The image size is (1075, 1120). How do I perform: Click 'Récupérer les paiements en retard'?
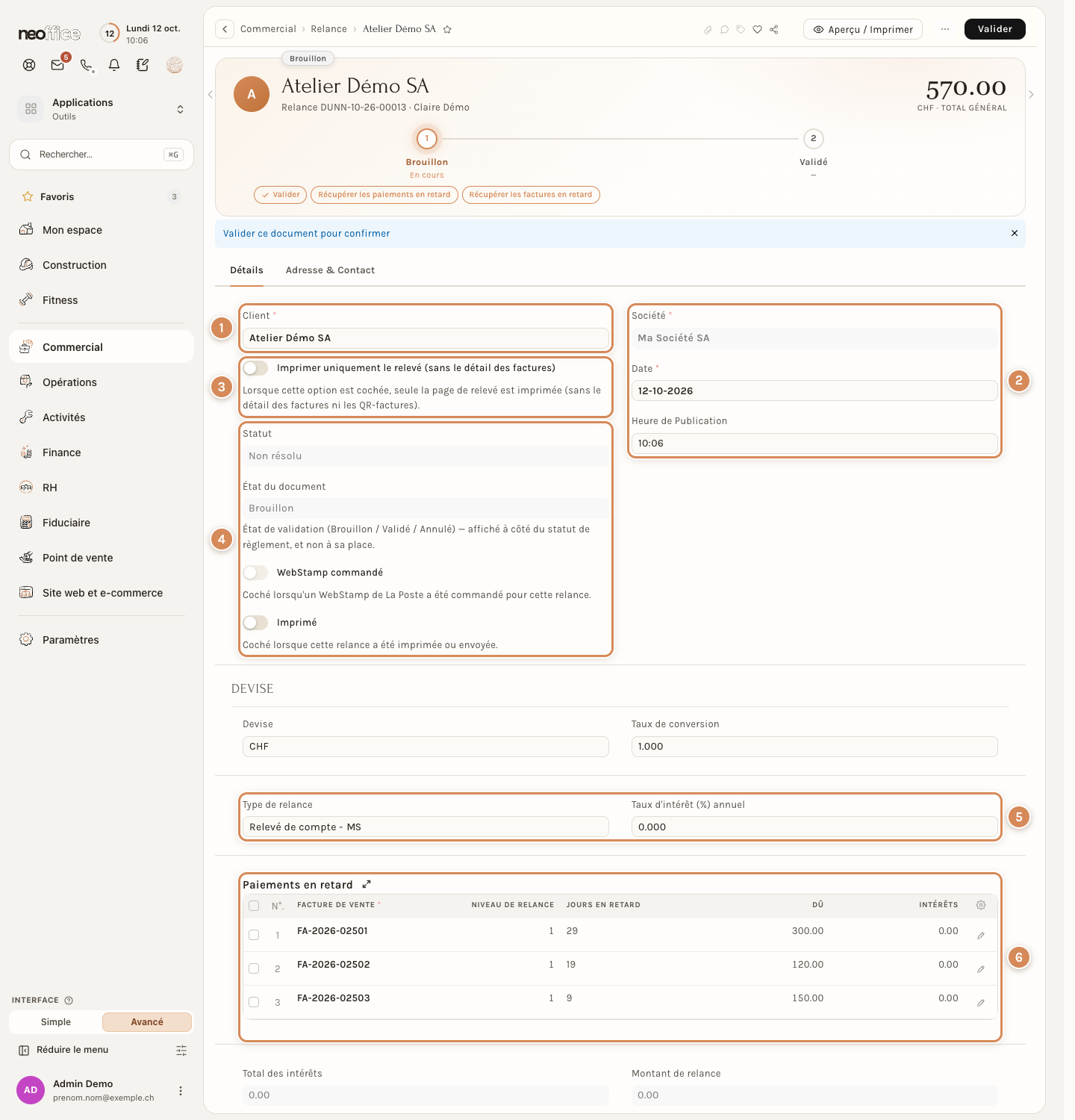384,195
